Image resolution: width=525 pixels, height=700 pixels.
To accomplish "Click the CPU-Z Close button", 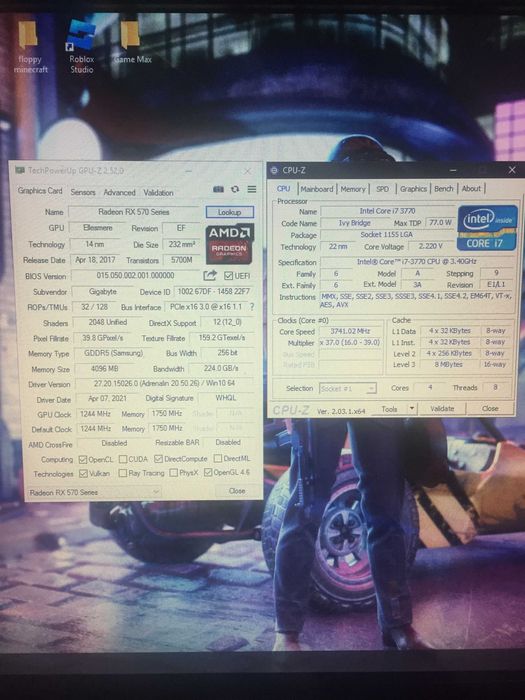I will pos(490,408).
